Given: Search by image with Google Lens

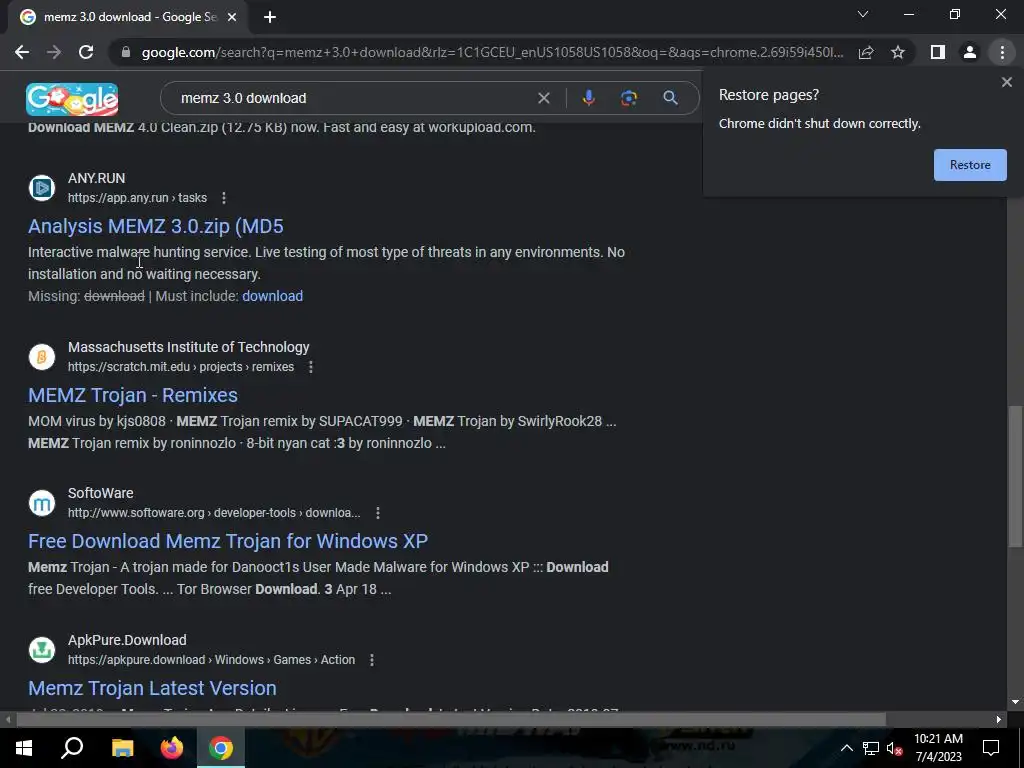Looking at the screenshot, I should click(629, 98).
